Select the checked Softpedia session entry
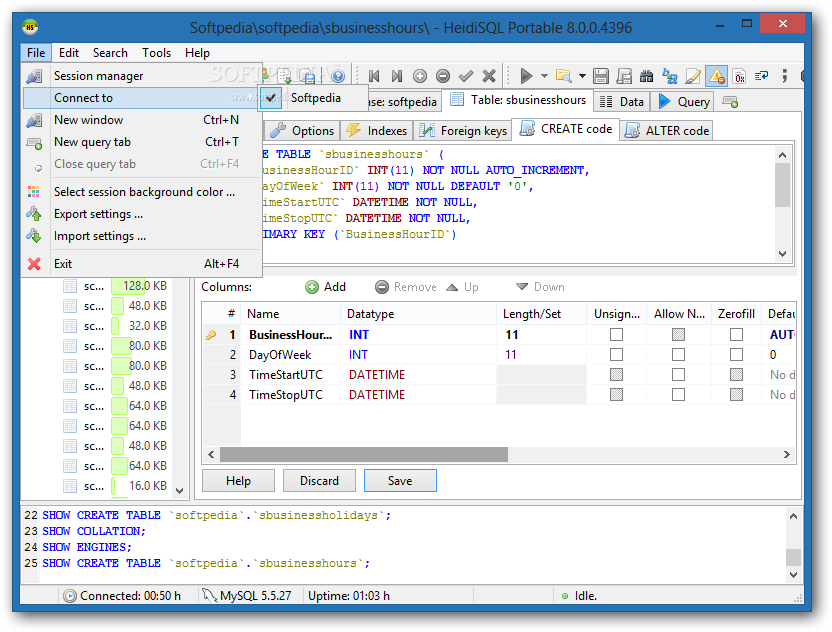This screenshot has height=632, width=832. tap(313, 98)
